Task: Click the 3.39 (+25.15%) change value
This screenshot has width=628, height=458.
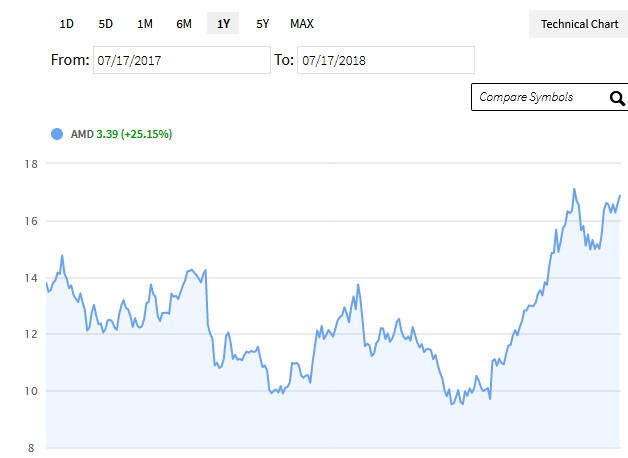Action: (x=134, y=134)
